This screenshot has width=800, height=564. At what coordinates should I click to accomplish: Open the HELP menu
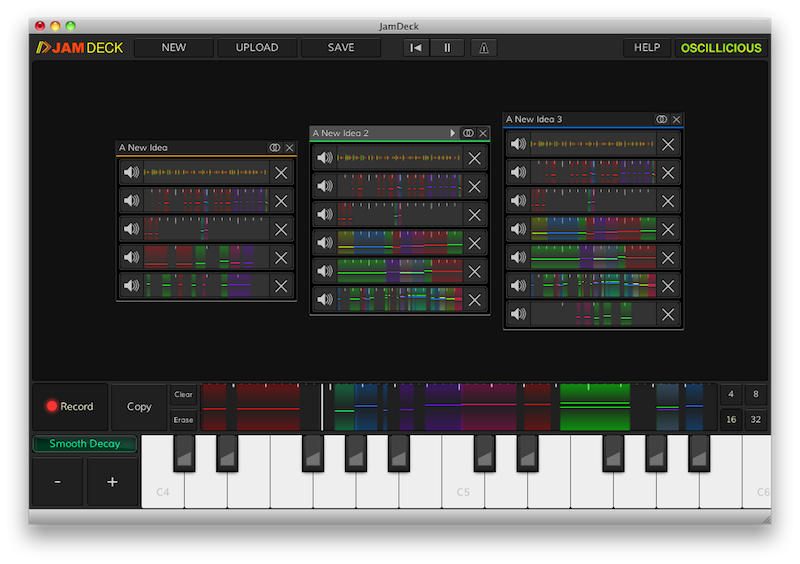(x=647, y=48)
